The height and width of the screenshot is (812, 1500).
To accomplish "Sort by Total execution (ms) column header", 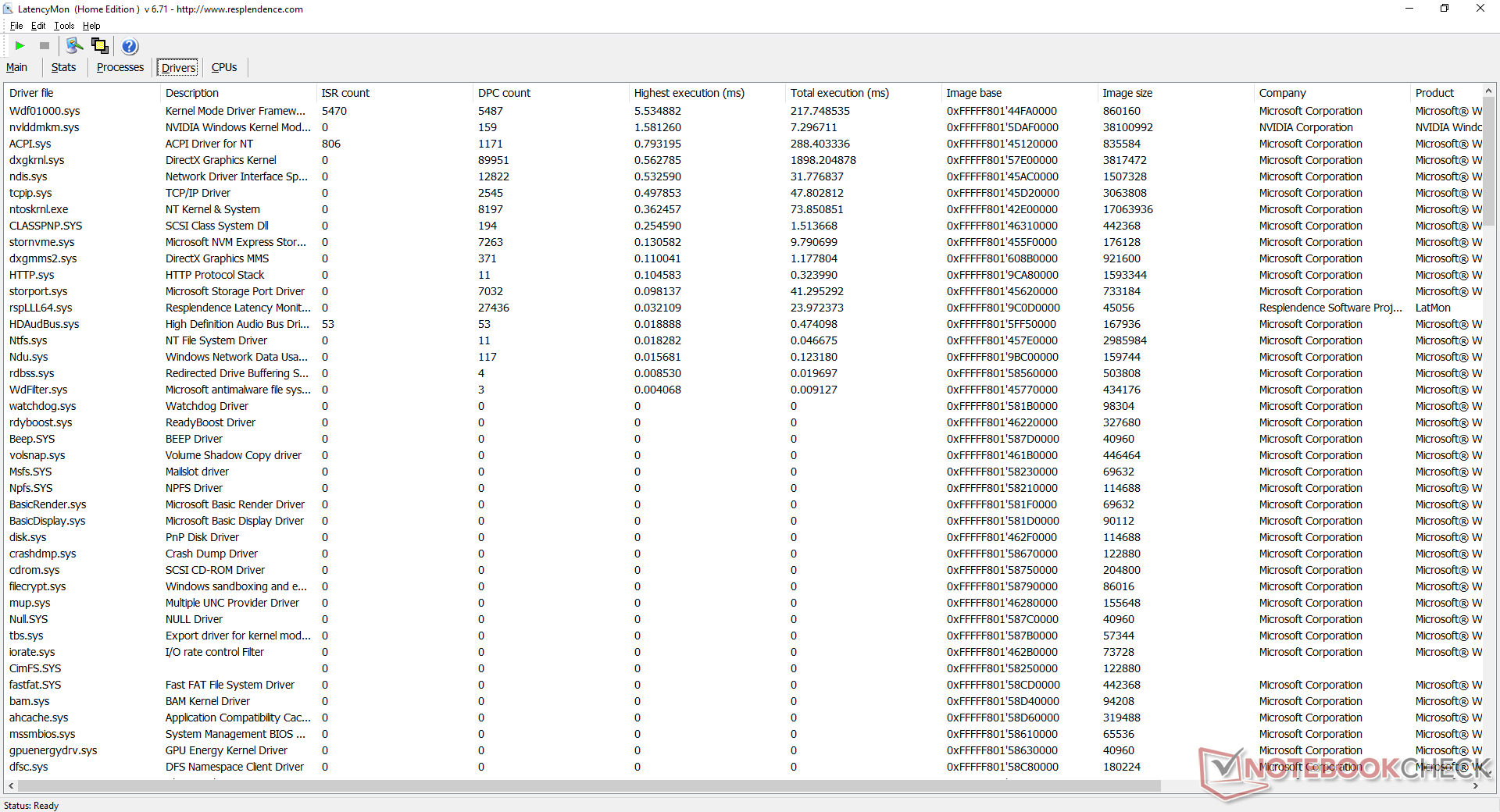I will (x=863, y=93).
